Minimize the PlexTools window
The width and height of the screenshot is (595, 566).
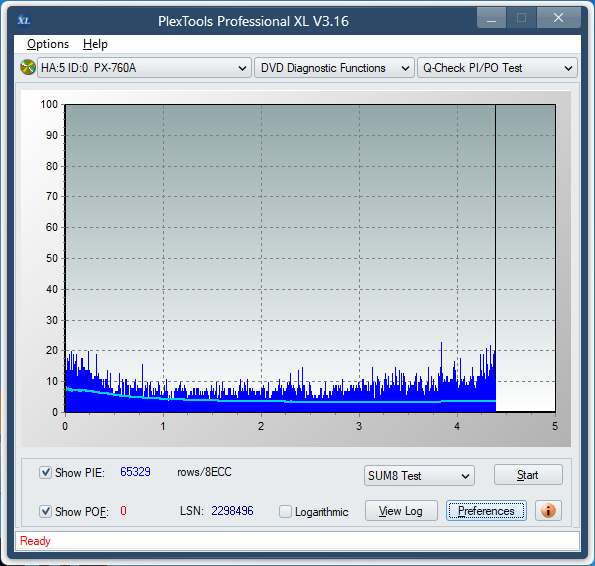pos(491,18)
